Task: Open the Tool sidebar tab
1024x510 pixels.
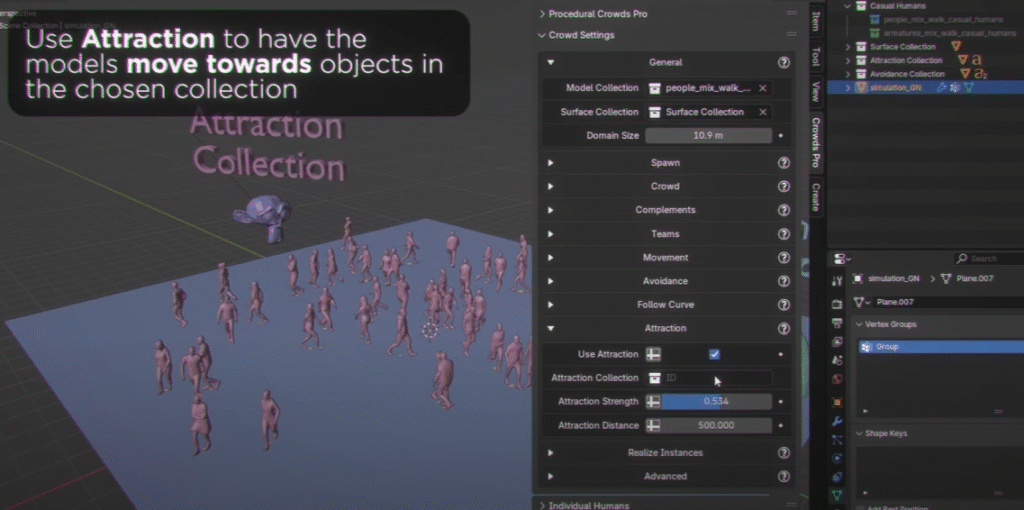Action: tap(816, 57)
